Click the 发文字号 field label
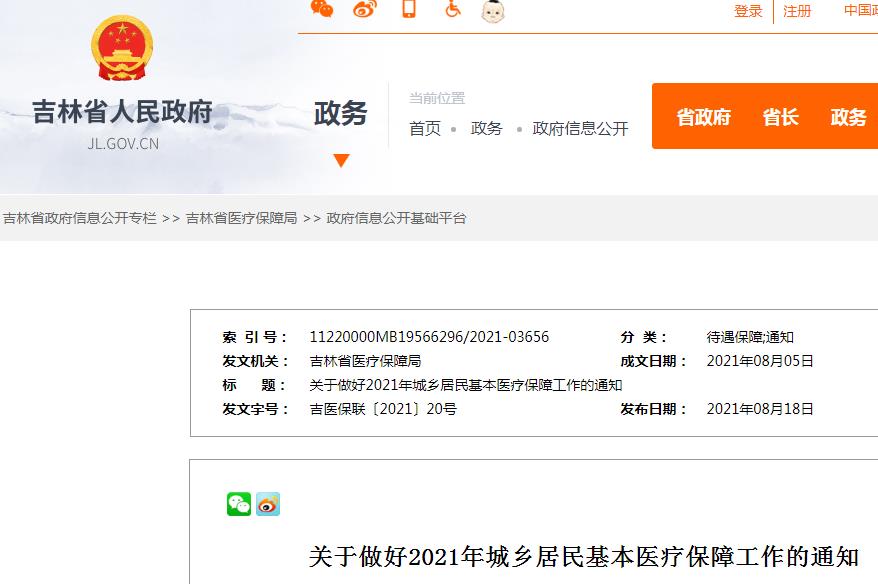Viewport: 878px width, 584px height. coord(255,409)
